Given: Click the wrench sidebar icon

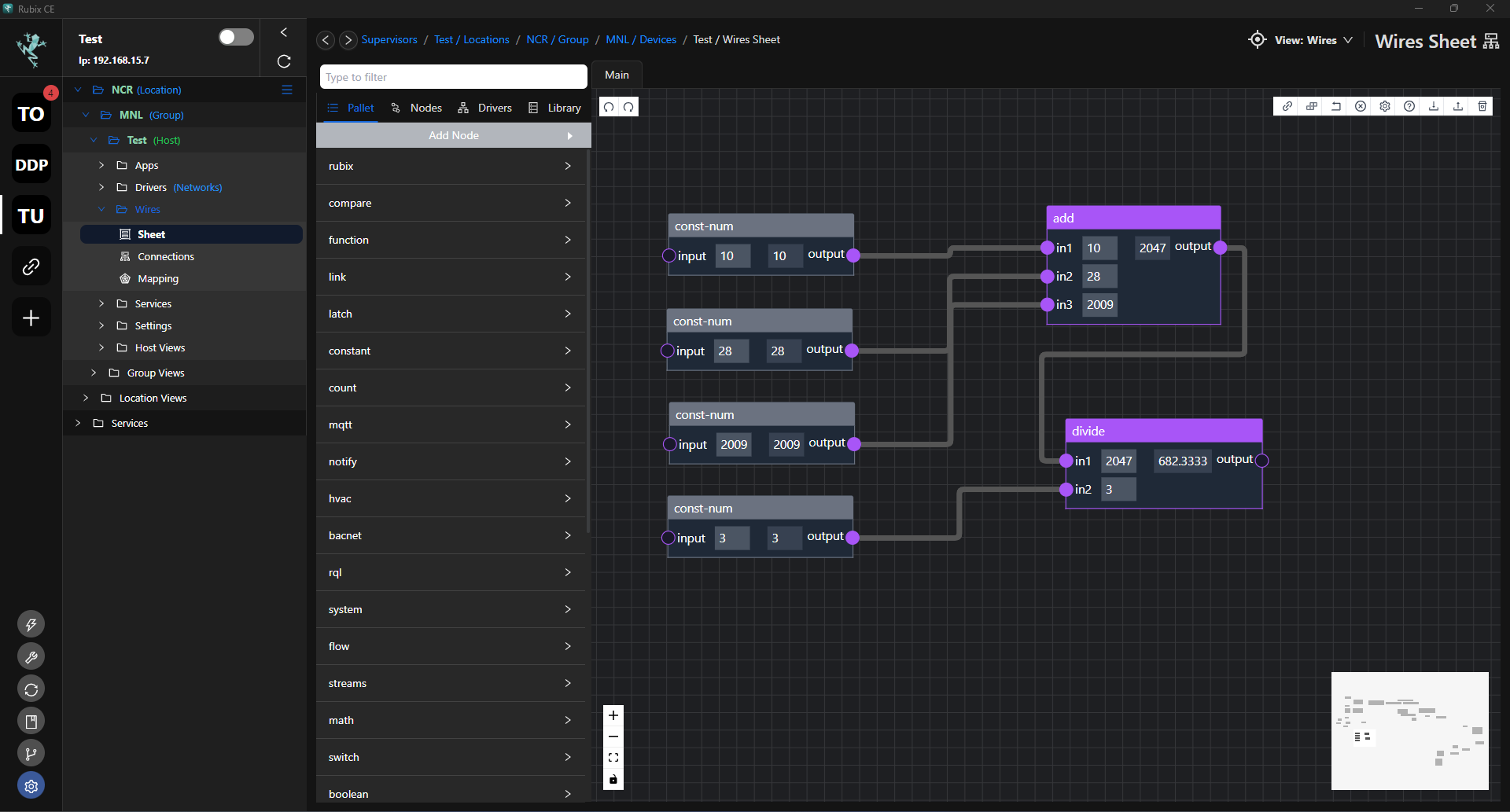Looking at the screenshot, I should tap(31, 657).
